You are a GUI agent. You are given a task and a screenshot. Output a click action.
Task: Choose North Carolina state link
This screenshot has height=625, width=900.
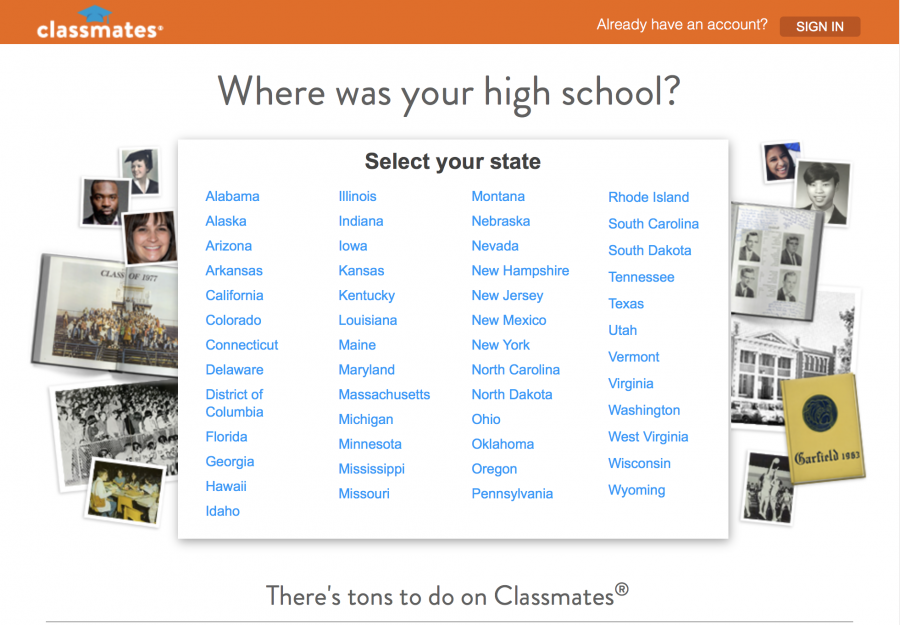click(x=516, y=369)
